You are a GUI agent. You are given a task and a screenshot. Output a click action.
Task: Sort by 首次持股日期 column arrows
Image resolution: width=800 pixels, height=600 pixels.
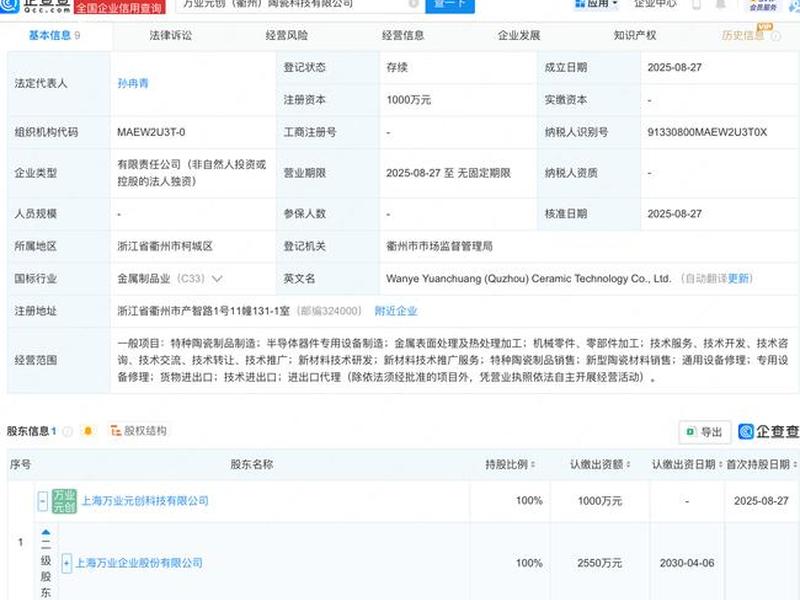point(795,465)
